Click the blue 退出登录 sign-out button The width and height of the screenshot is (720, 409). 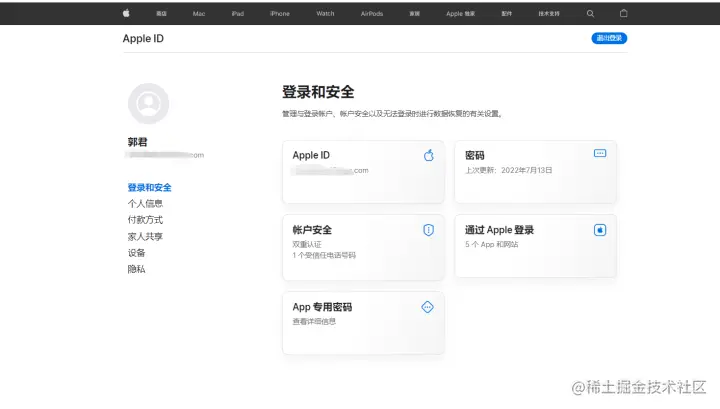tap(609, 38)
